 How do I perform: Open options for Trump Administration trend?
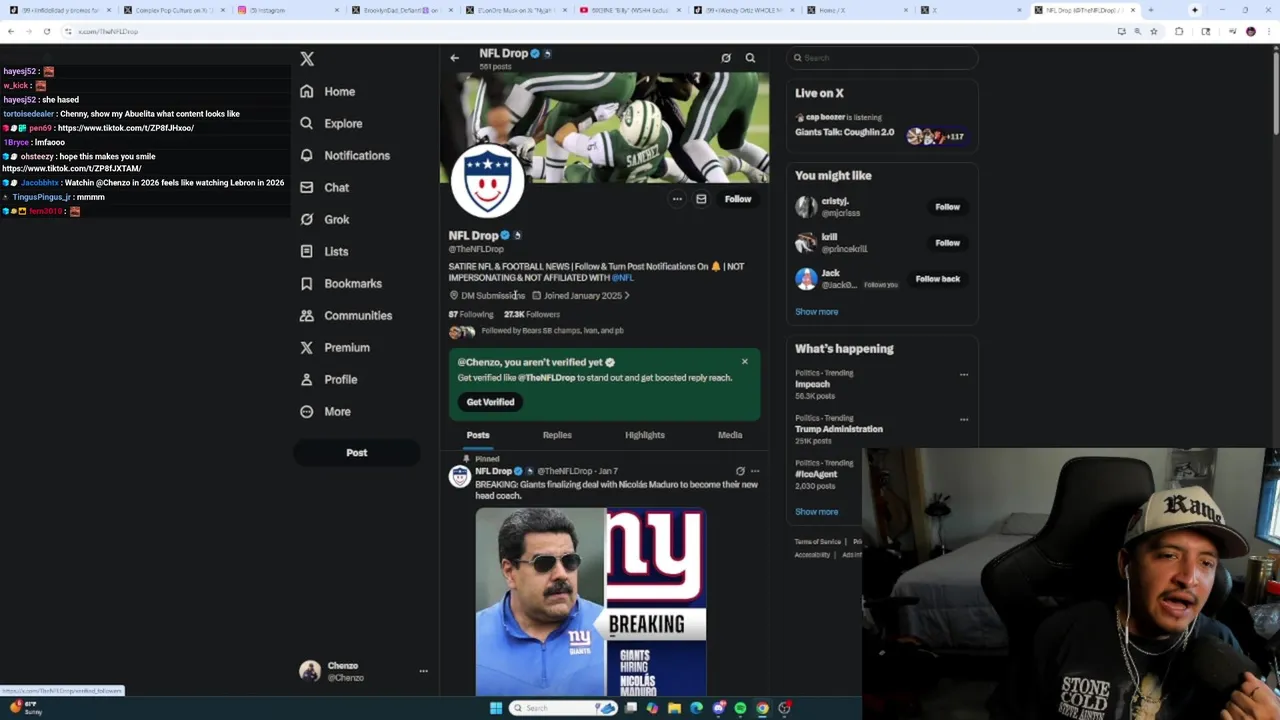pyautogui.click(x=964, y=420)
